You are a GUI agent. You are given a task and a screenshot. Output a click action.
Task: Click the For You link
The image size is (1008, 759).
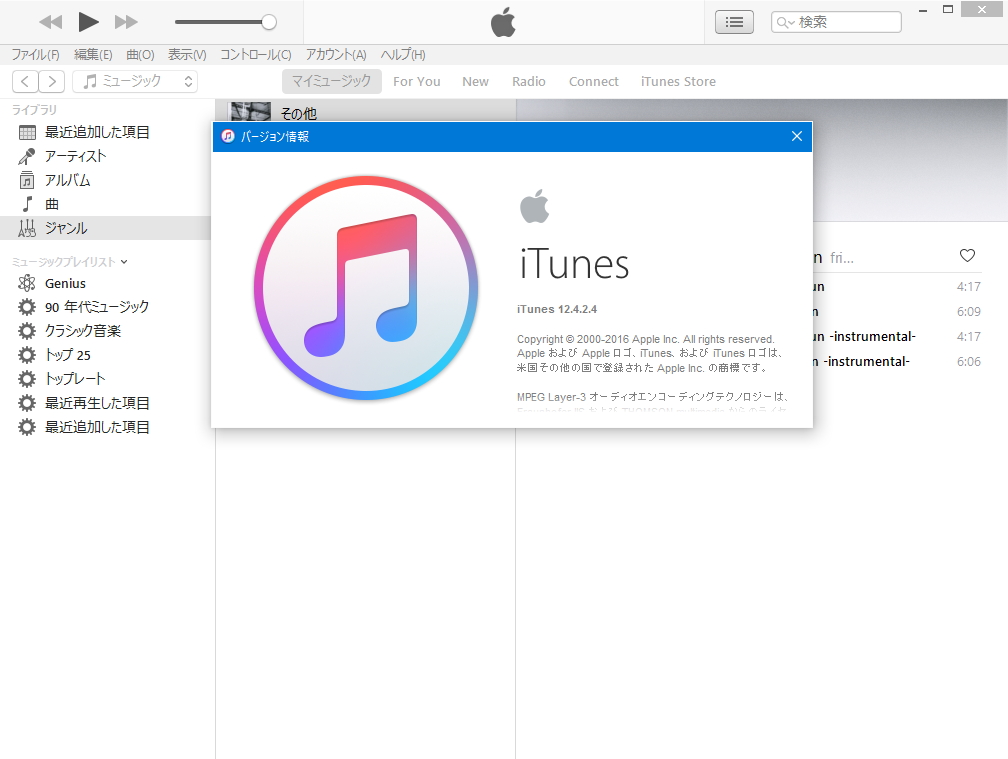417,81
